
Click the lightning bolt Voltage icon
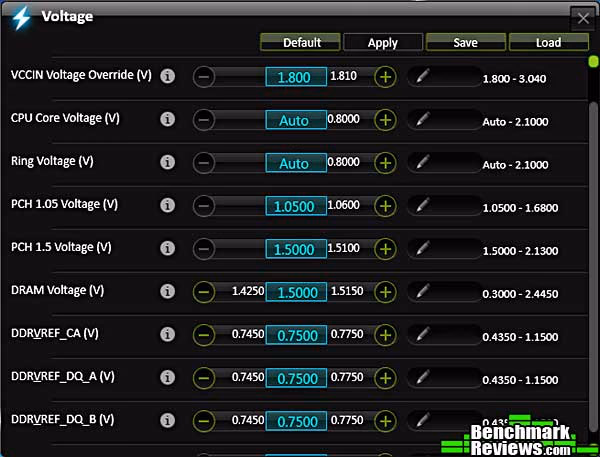point(21,17)
